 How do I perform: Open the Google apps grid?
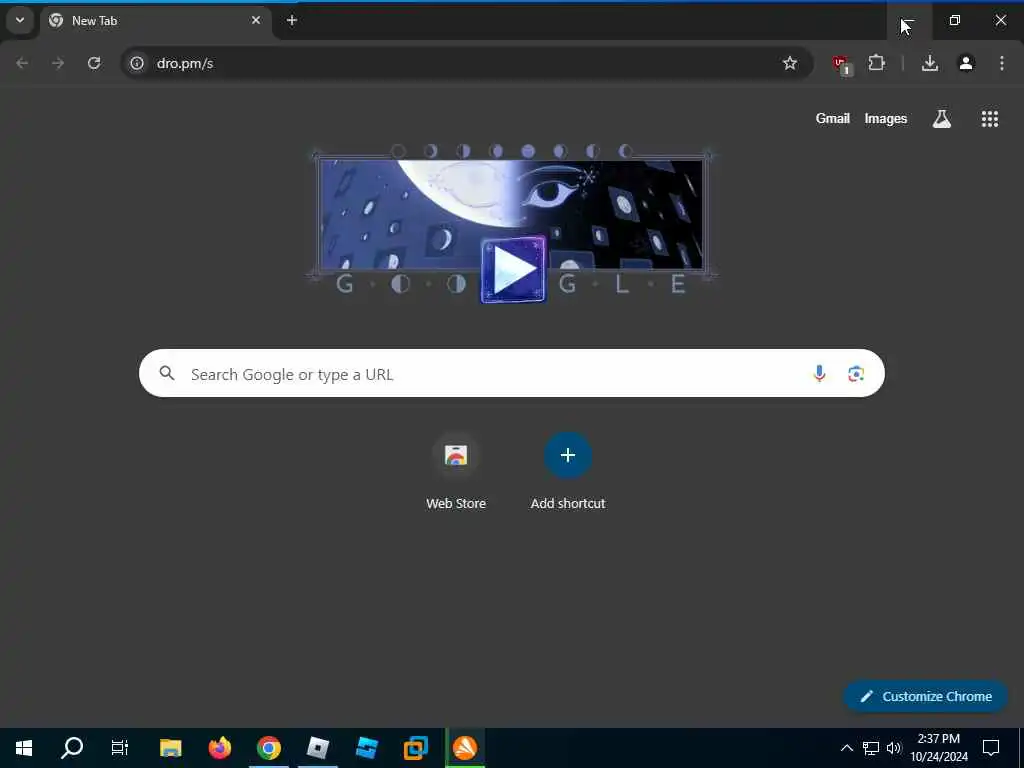989,118
